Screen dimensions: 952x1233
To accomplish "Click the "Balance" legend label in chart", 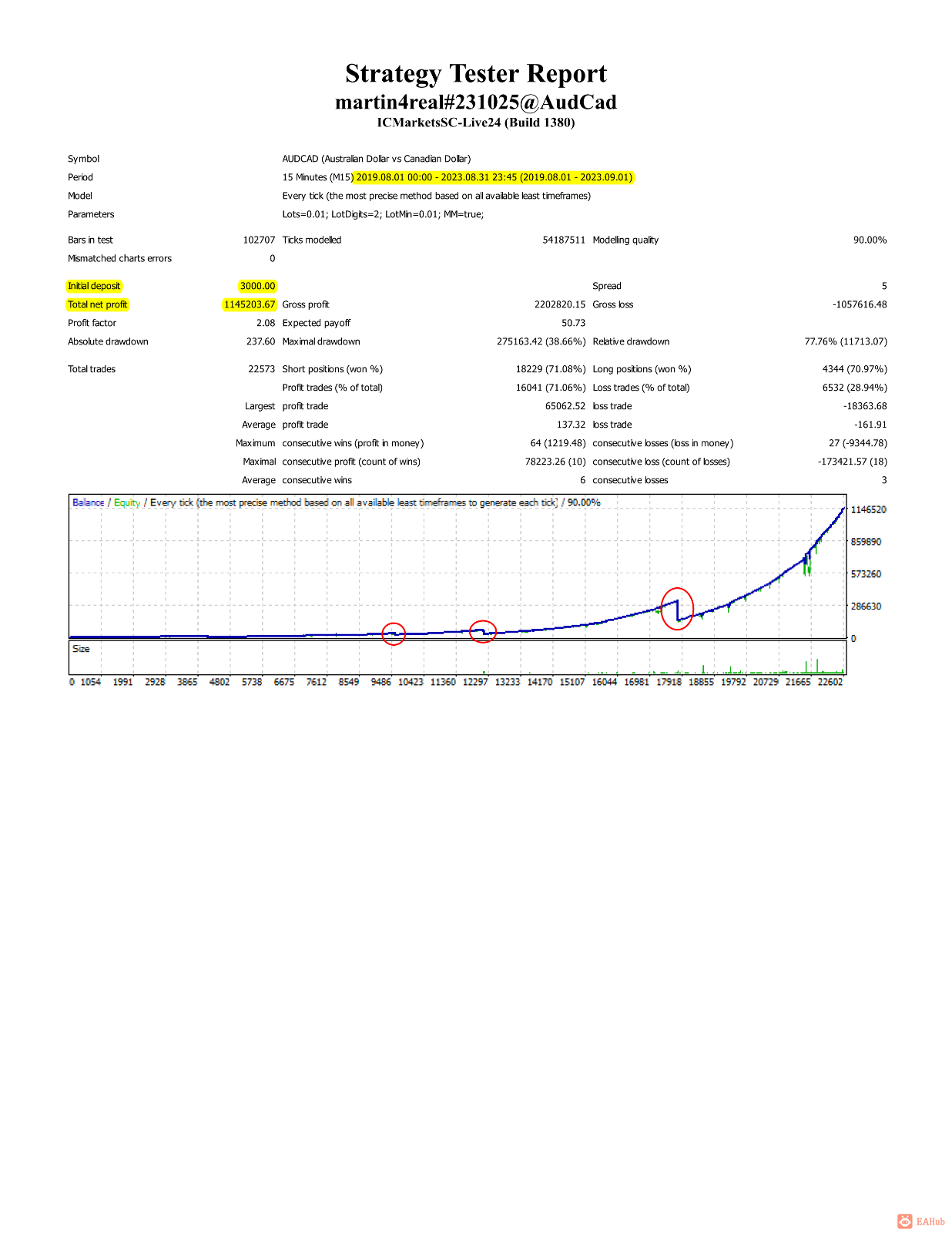I will tap(88, 502).
